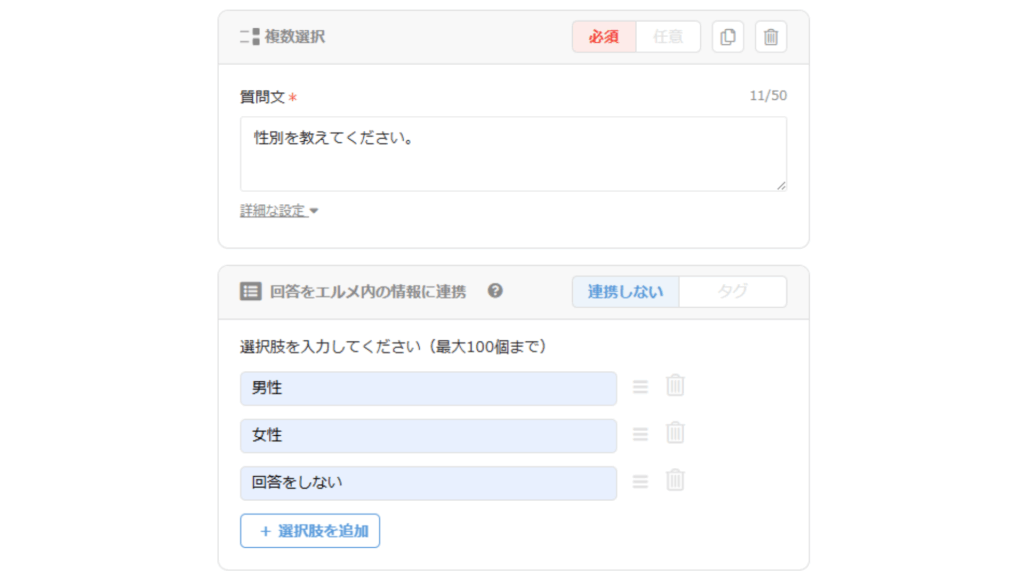Click the 選択肢を追加 button
Image resolution: width=1024 pixels, height=576 pixels.
[310, 531]
